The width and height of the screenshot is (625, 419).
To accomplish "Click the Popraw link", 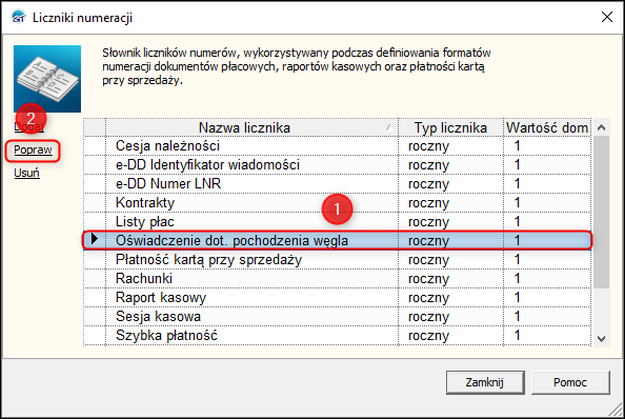I will (31, 151).
